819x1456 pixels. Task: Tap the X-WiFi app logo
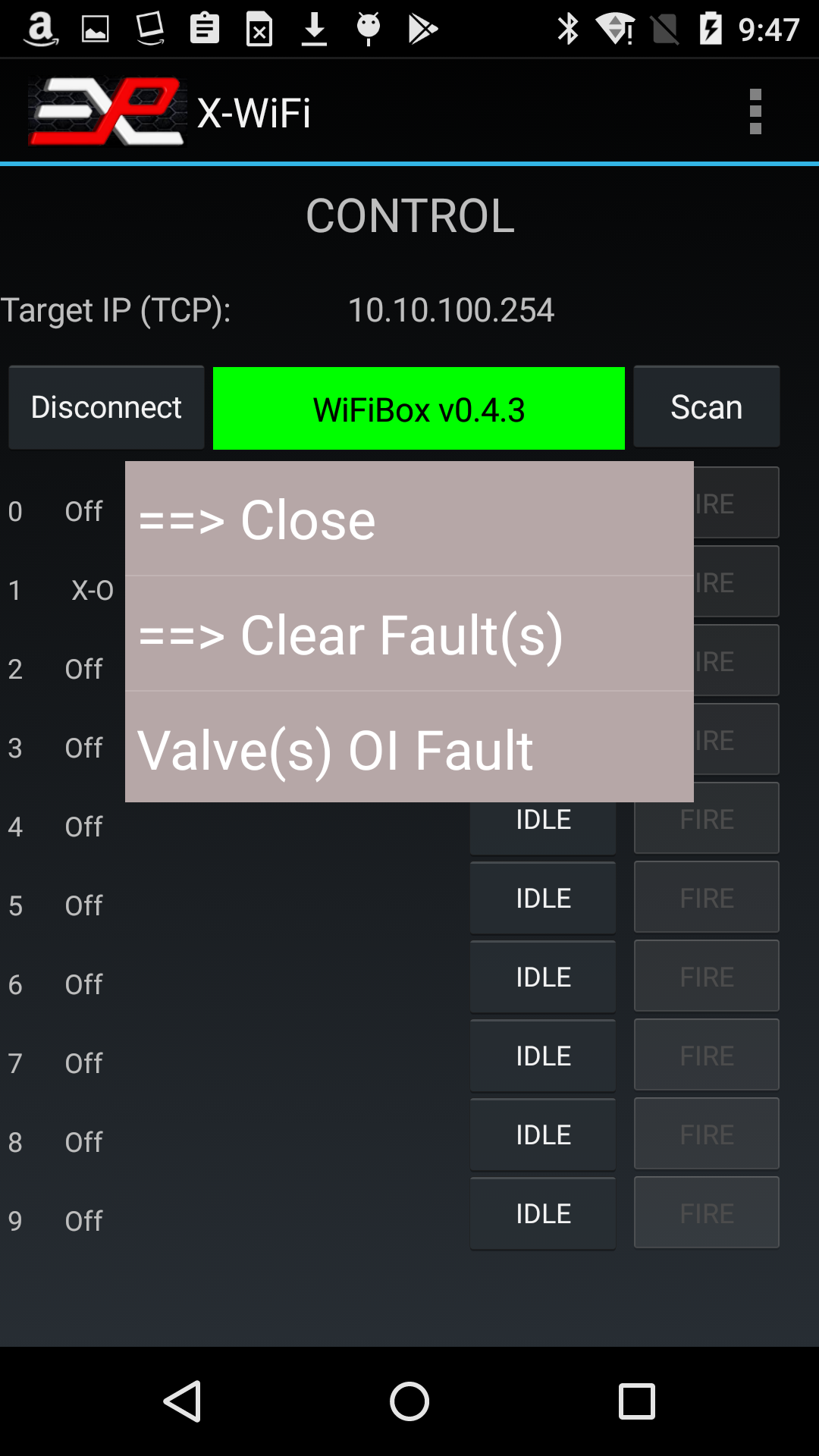pos(107,111)
